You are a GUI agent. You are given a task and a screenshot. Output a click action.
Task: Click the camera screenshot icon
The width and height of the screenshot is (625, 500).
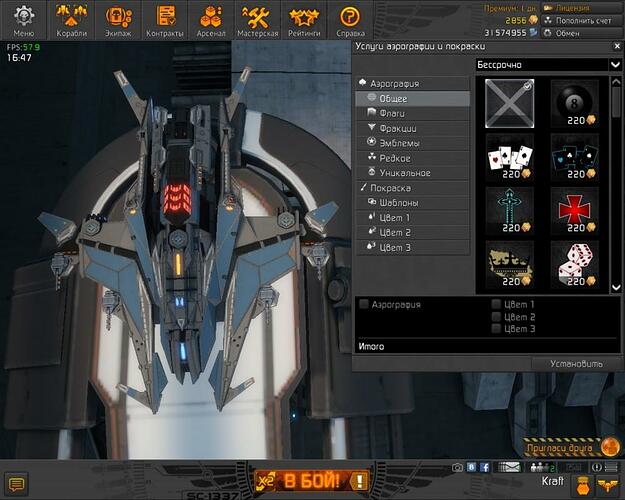point(458,467)
